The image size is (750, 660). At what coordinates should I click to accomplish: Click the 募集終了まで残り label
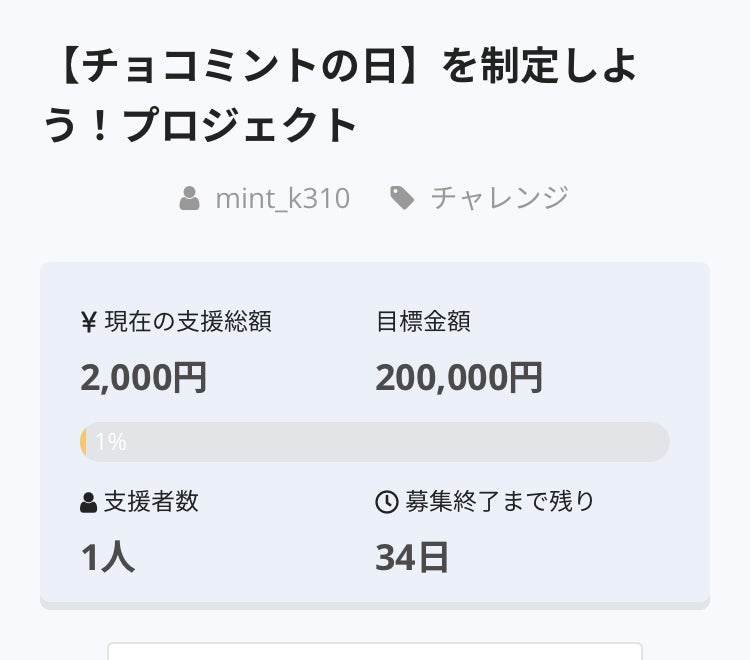(x=499, y=502)
